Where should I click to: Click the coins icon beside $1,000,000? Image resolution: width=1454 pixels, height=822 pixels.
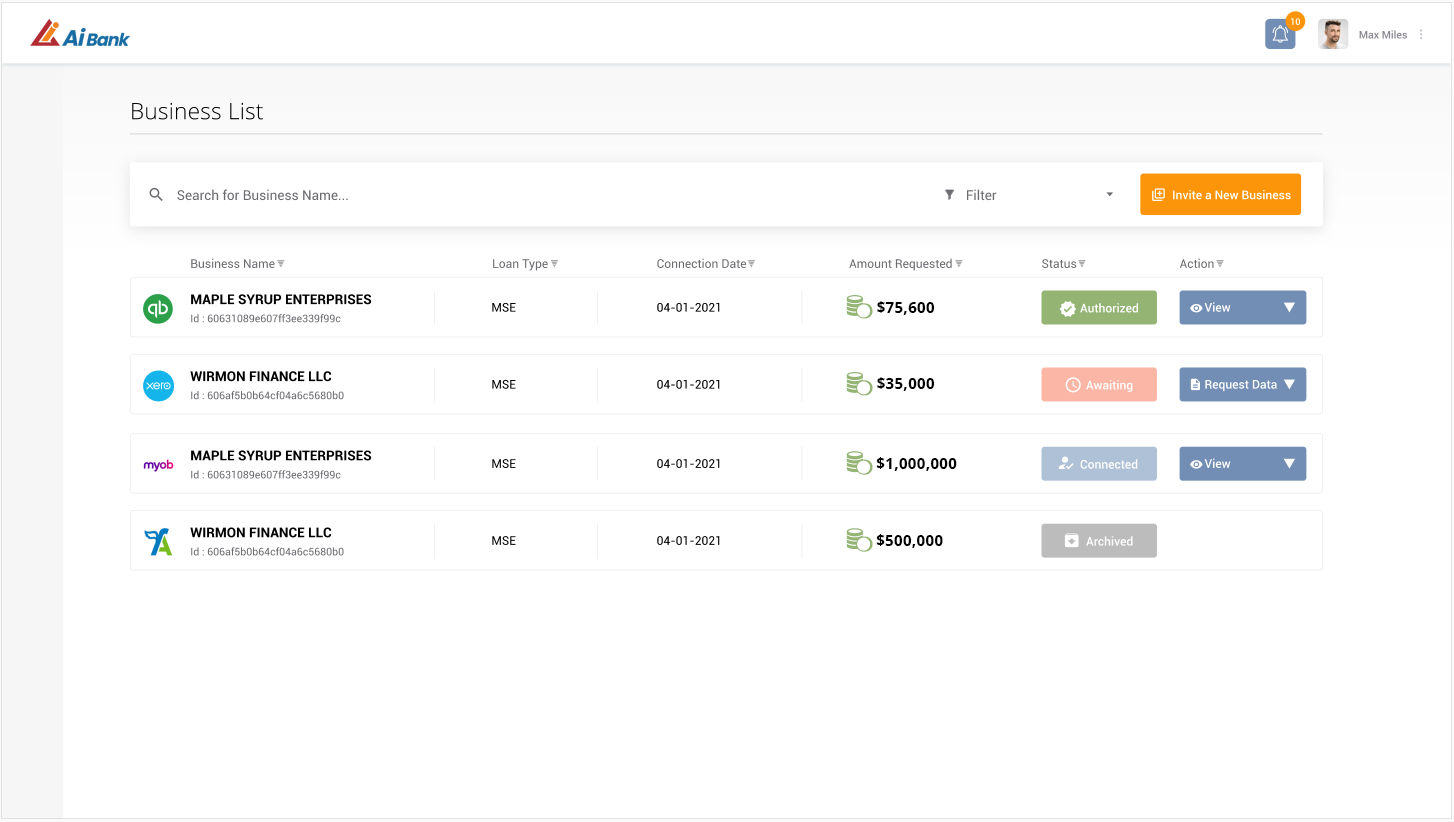tap(859, 463)
